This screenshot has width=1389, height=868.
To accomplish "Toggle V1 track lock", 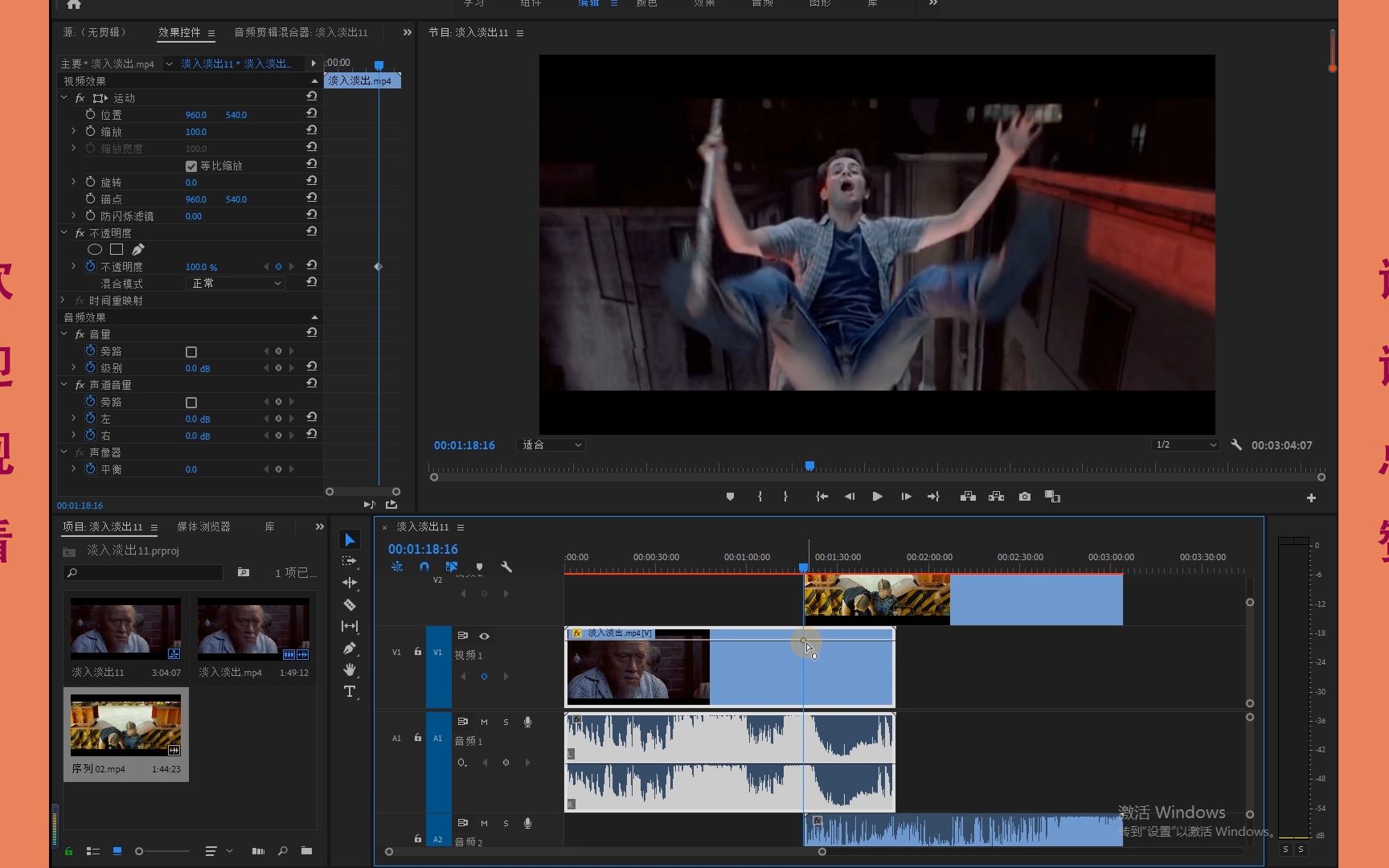I will [418, 652].
